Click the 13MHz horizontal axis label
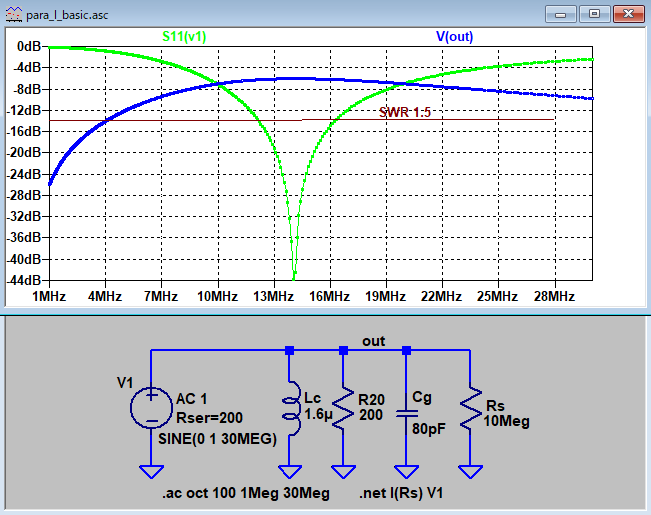Screen dimensions: 651x515 (x=274, y=297)
